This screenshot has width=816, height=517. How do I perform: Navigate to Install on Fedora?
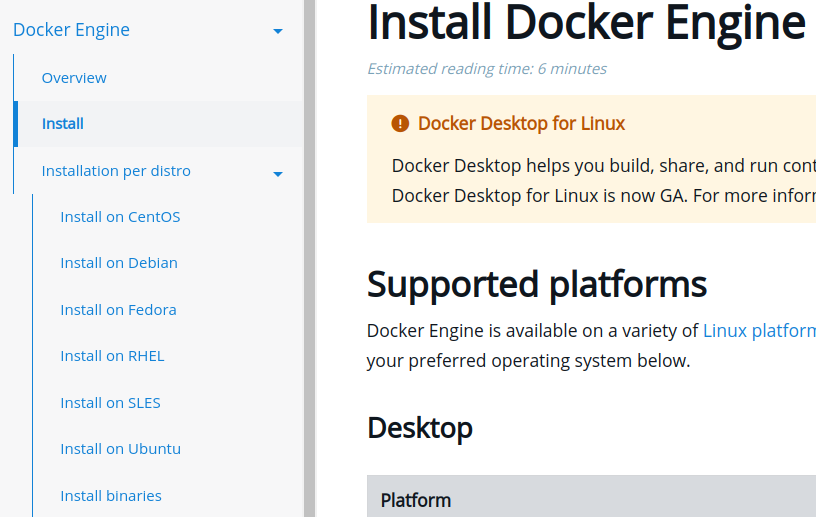coord(118,310)
